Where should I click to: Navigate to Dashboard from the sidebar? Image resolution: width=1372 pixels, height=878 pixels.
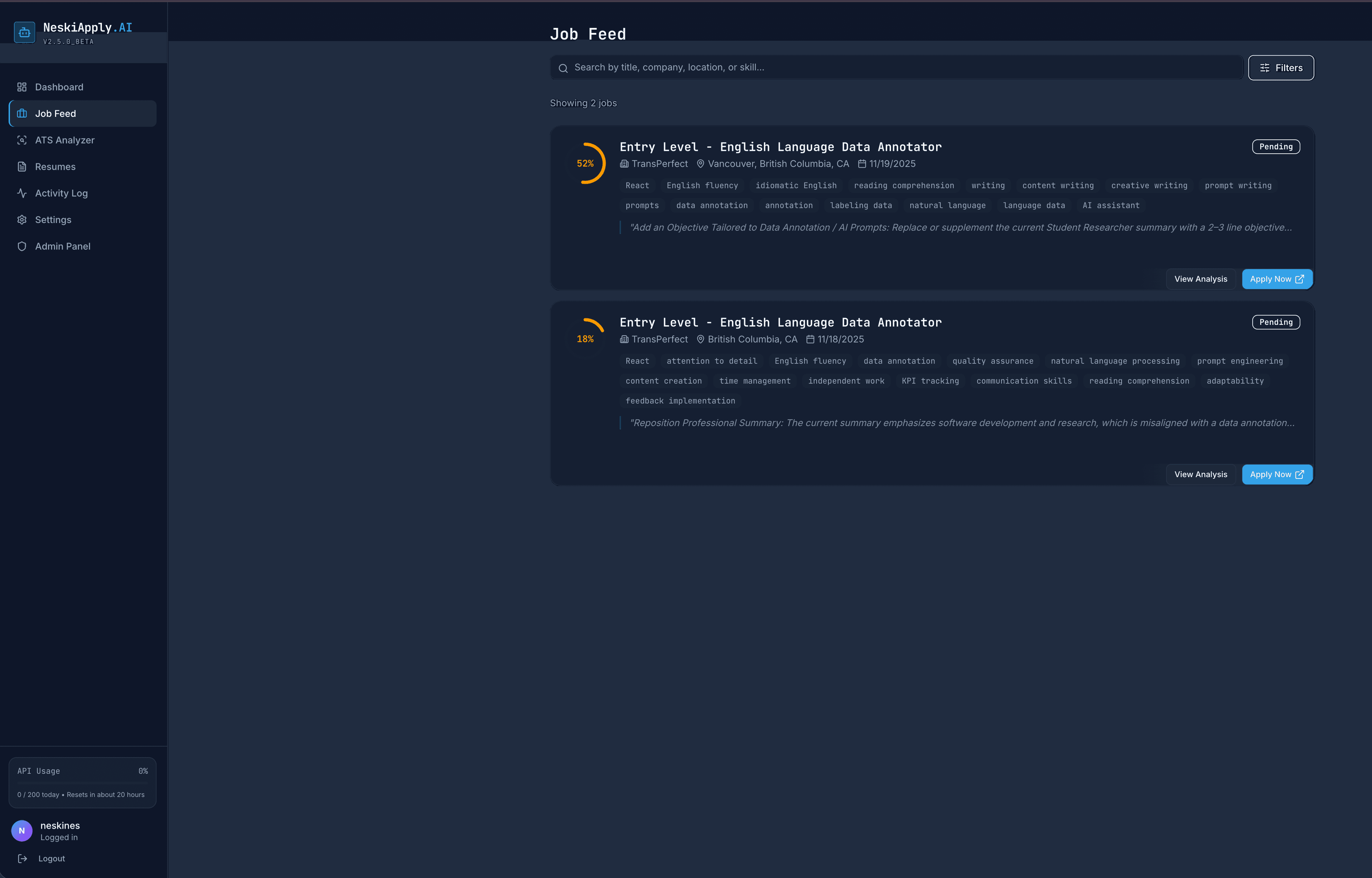click(59, 87)
